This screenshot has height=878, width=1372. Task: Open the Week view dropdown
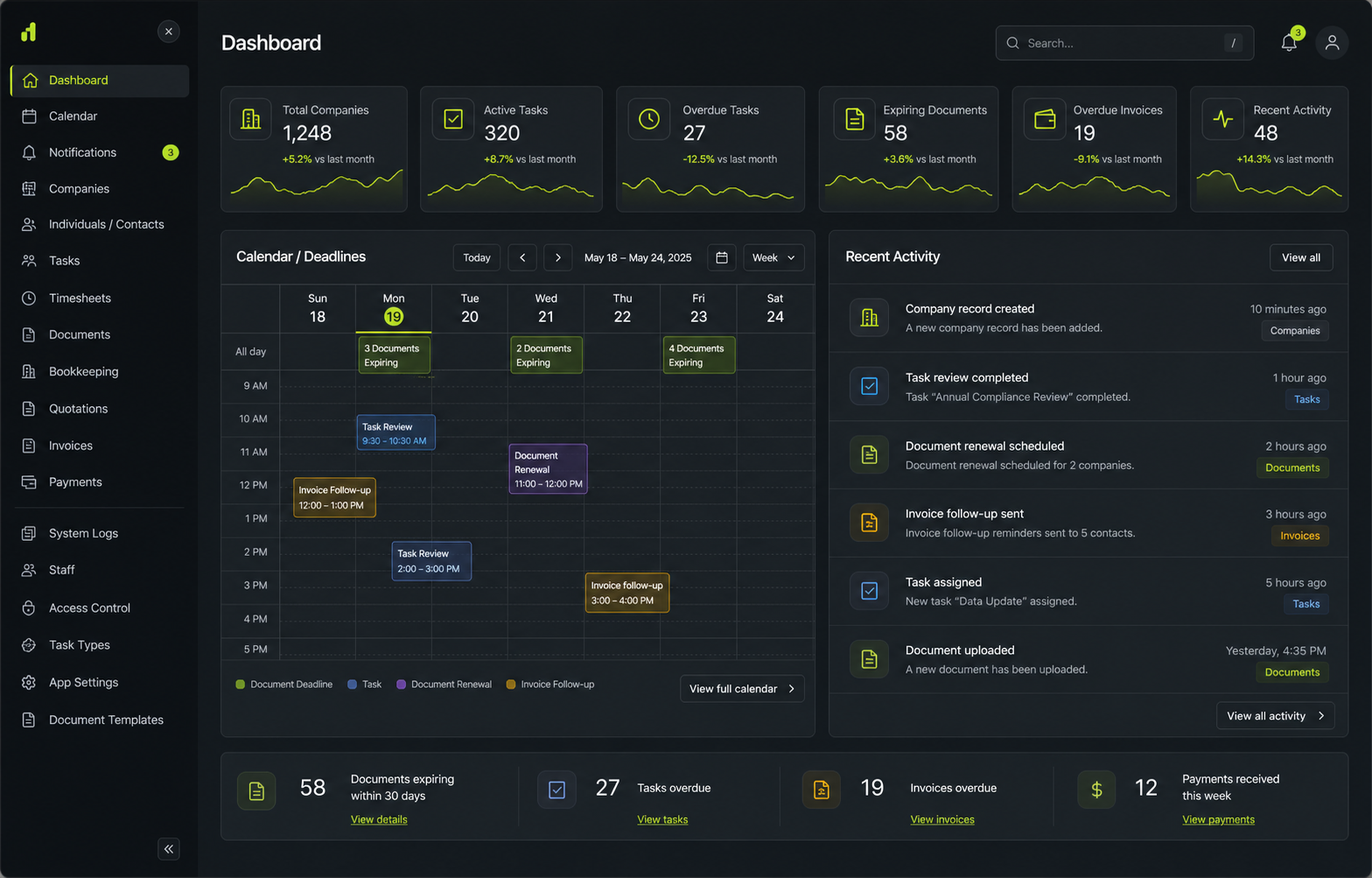773,257
